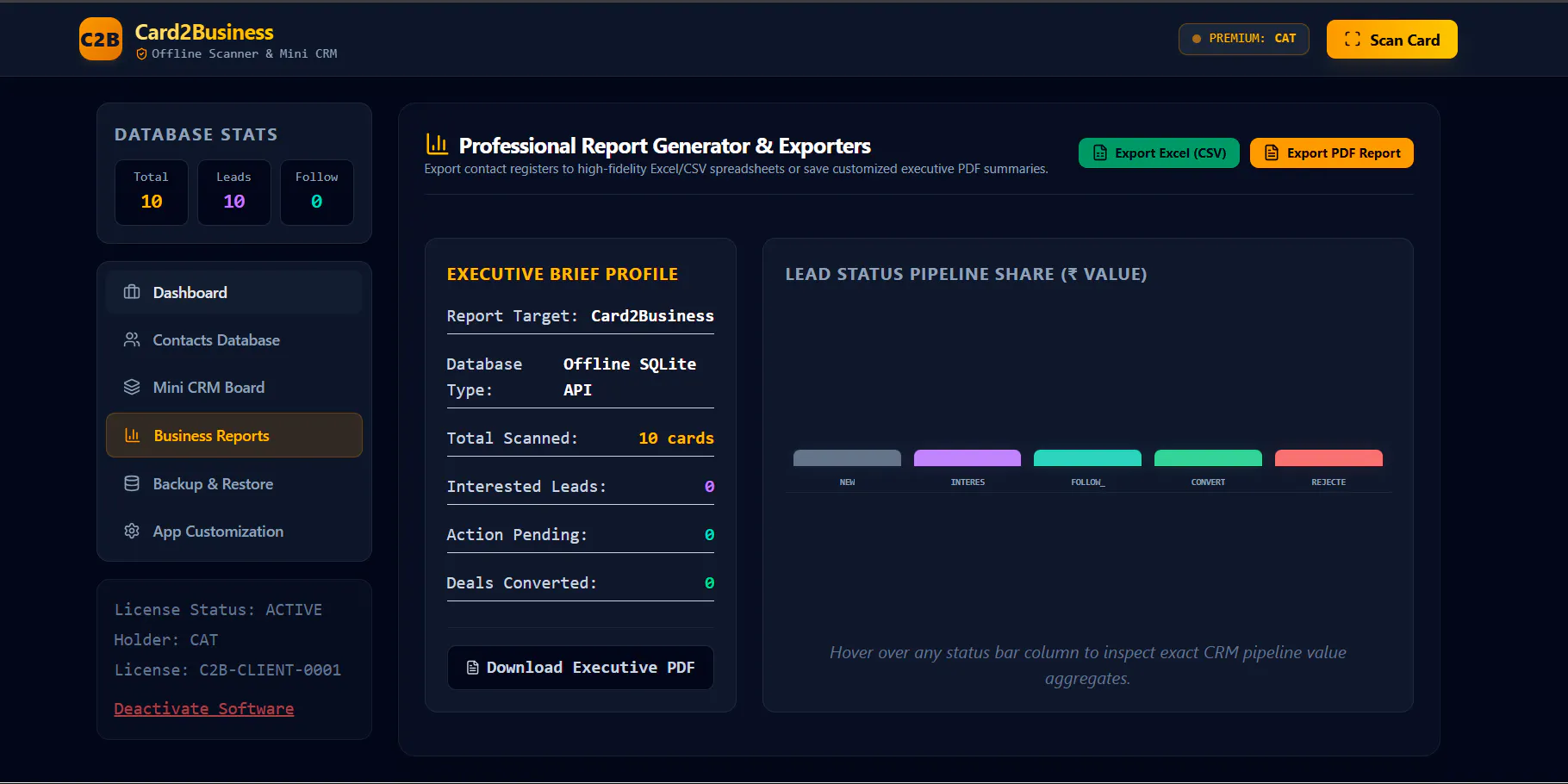Click 'License: C2B-CLIENT-0001' text
This screenshot has height=784, width=1568.
227,669
